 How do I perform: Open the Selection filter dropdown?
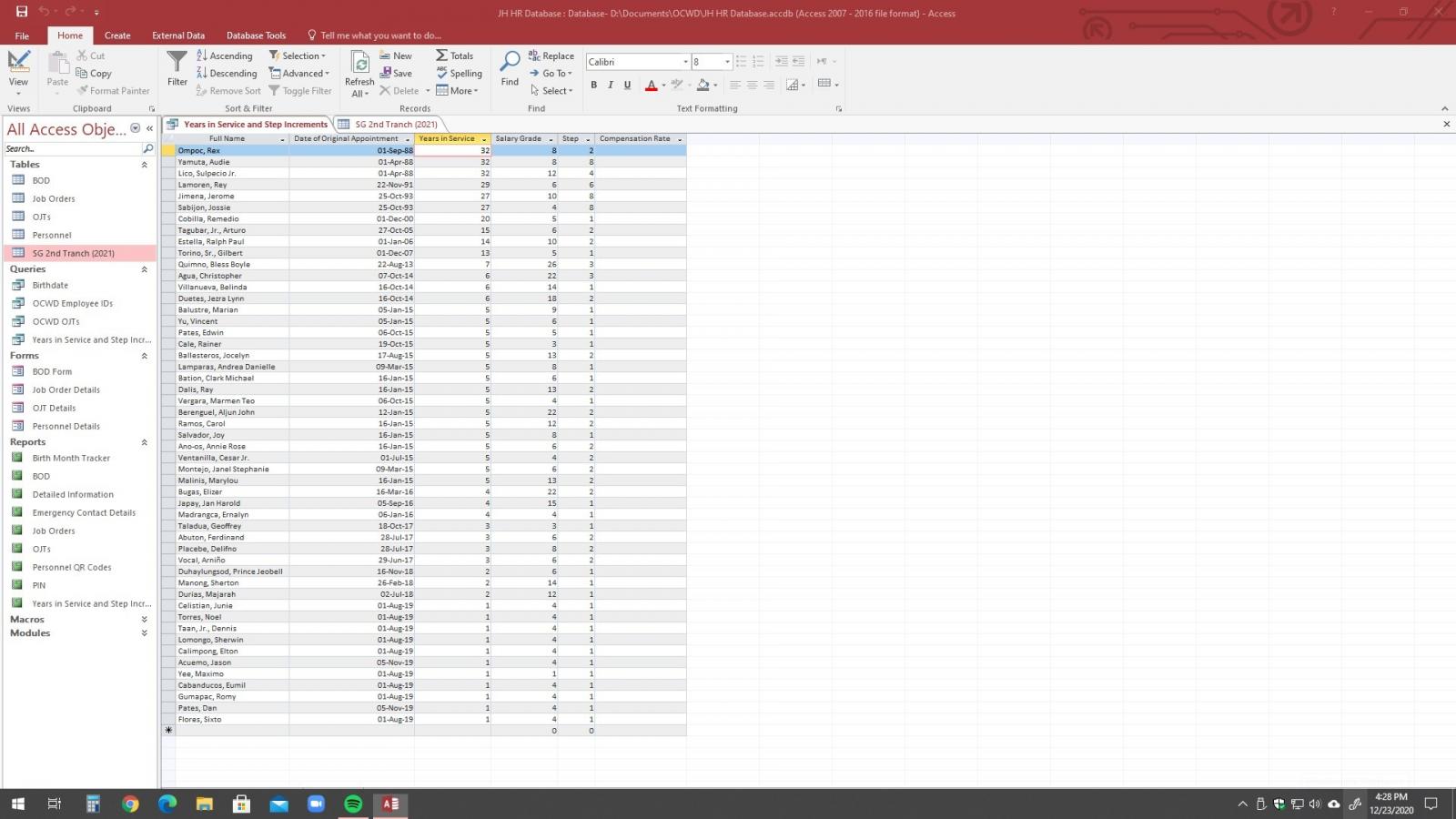298,56
